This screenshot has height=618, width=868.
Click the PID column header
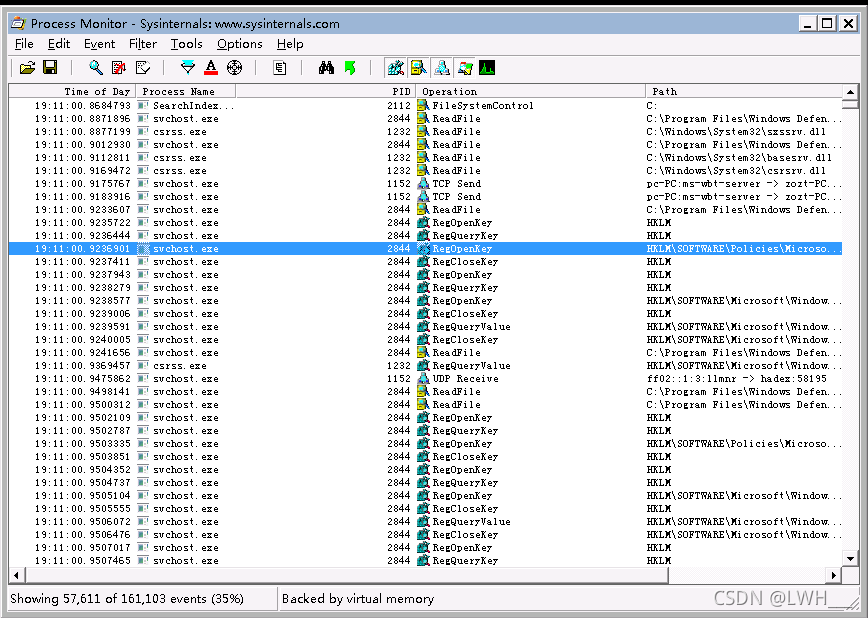point(326,91)
